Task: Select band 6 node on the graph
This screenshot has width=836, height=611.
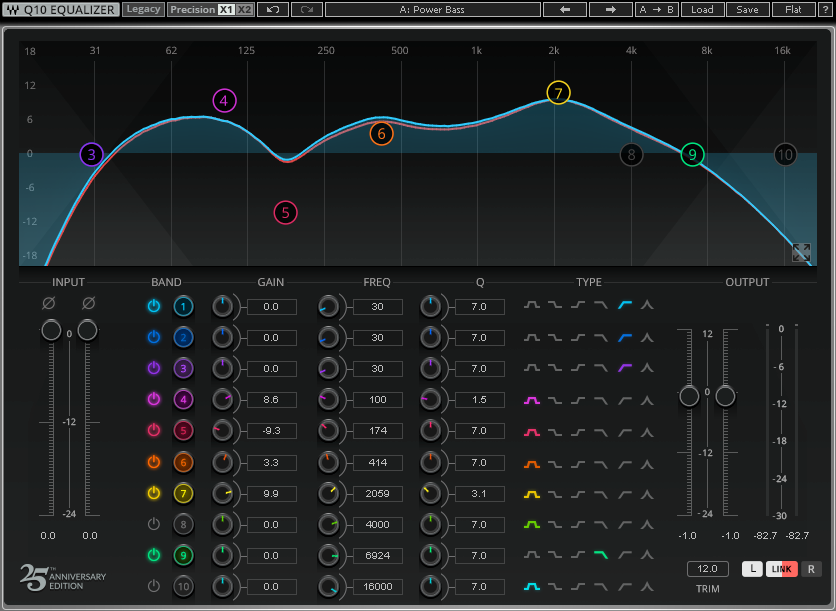Action: (x=381, y=134)
